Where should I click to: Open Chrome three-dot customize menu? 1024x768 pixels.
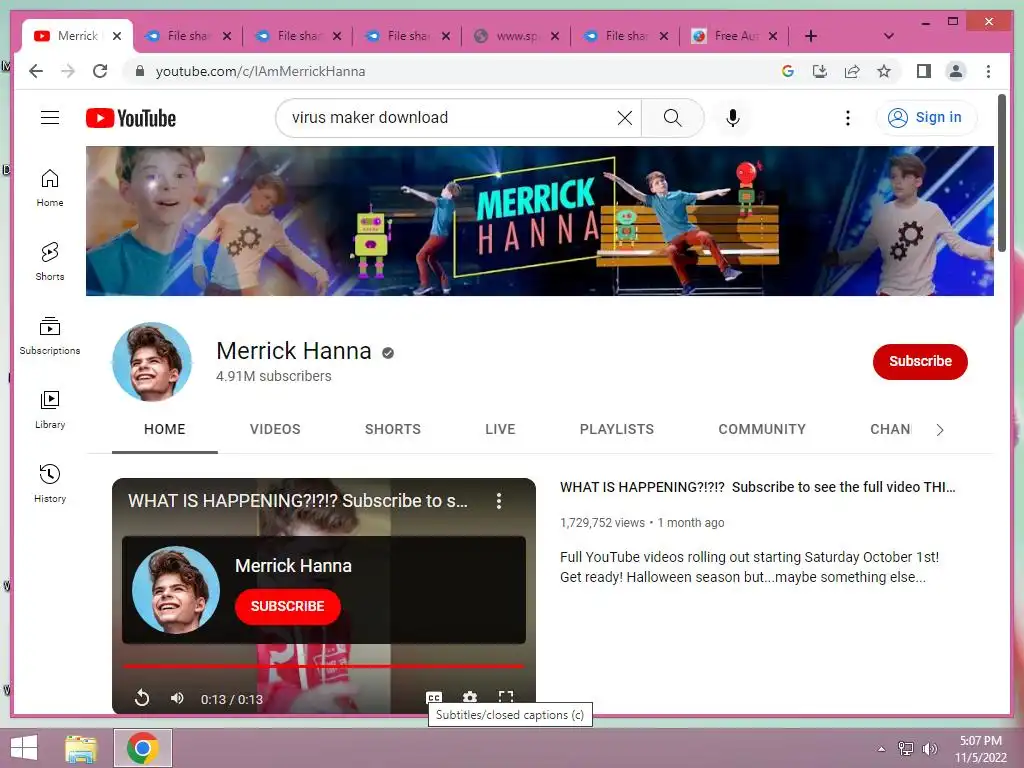pyautogui.click(x=988, y=71)
